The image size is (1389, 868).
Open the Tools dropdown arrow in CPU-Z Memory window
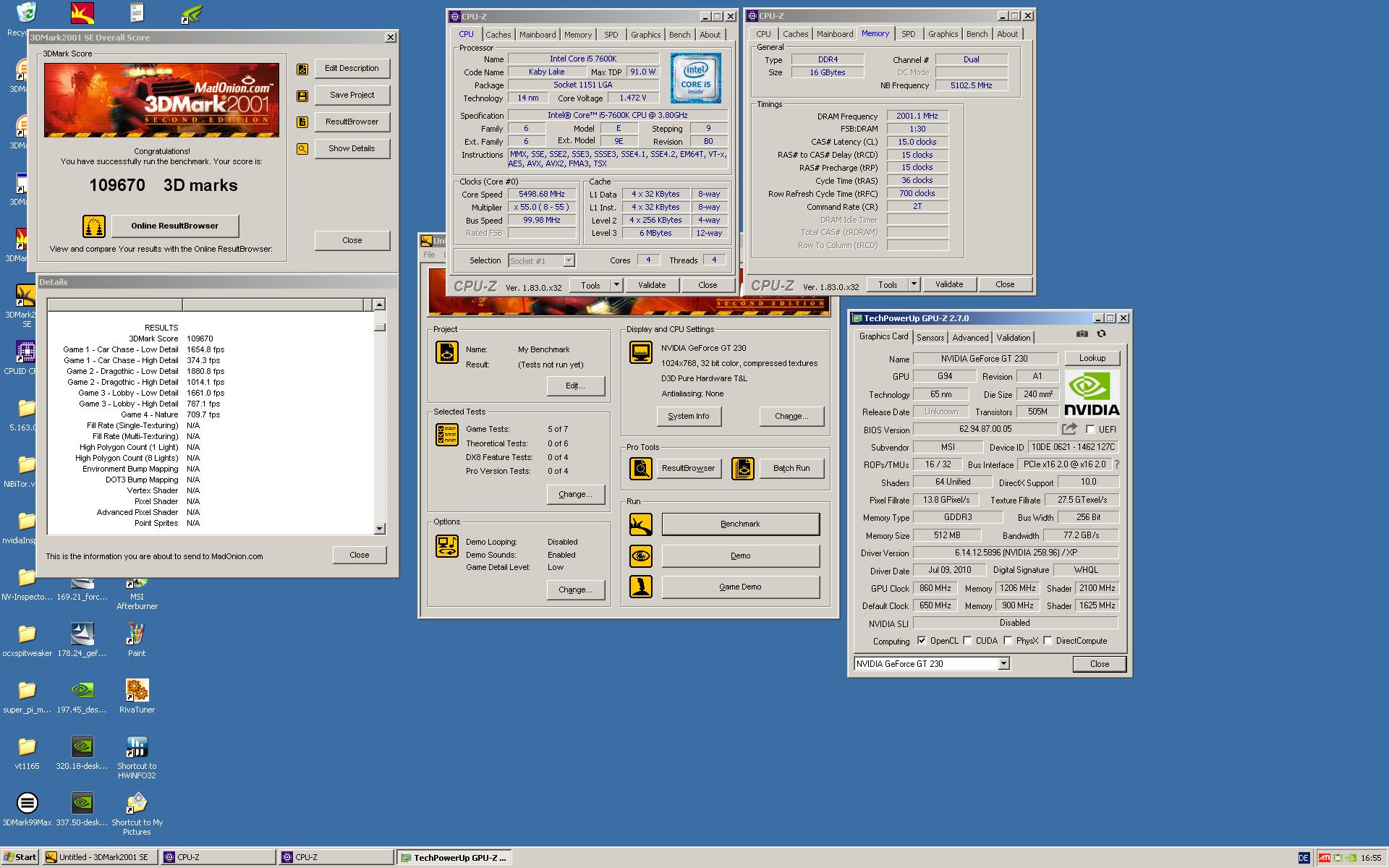(914, 284)
